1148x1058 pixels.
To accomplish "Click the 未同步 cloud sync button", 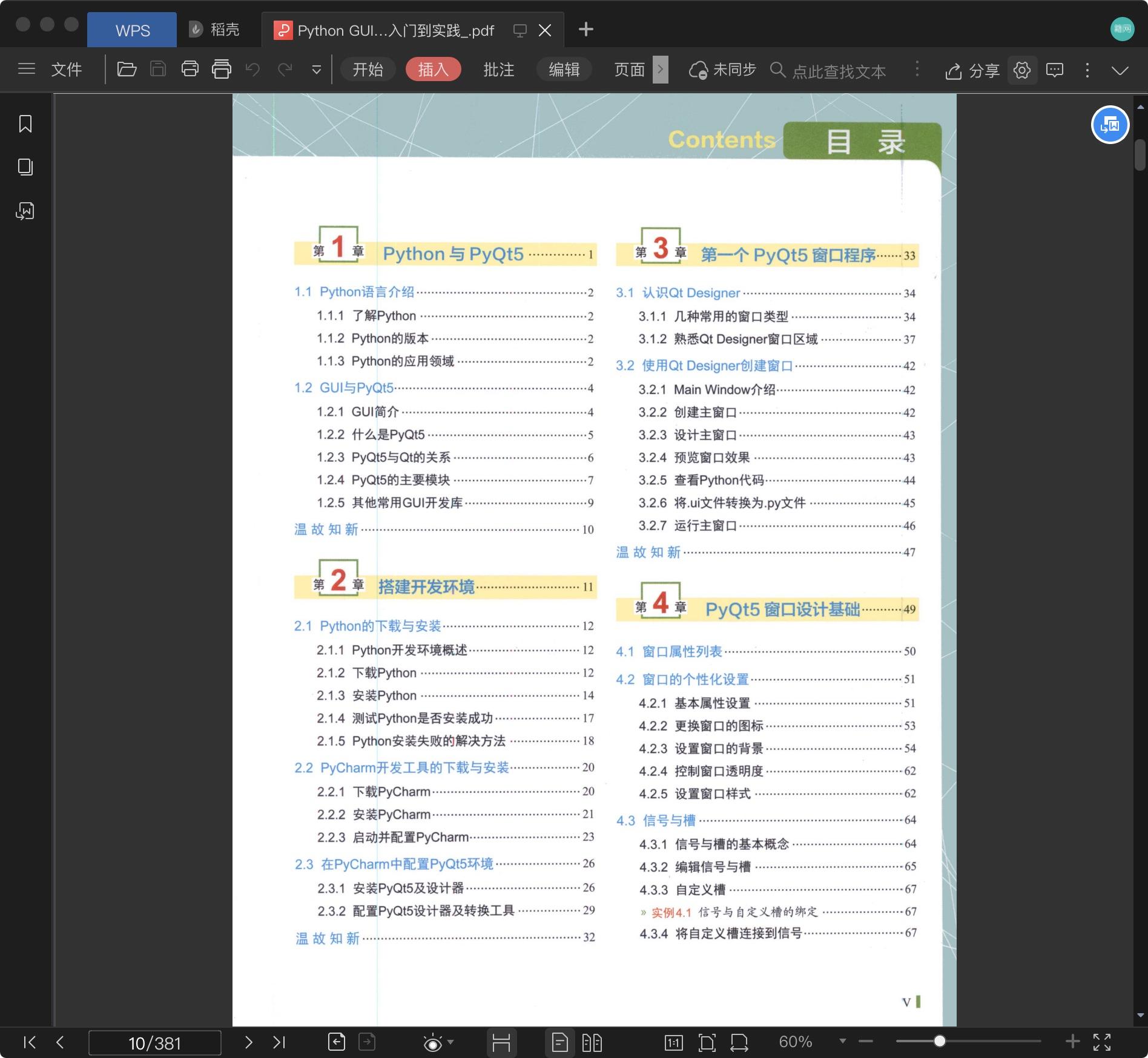I will (723, 70).
